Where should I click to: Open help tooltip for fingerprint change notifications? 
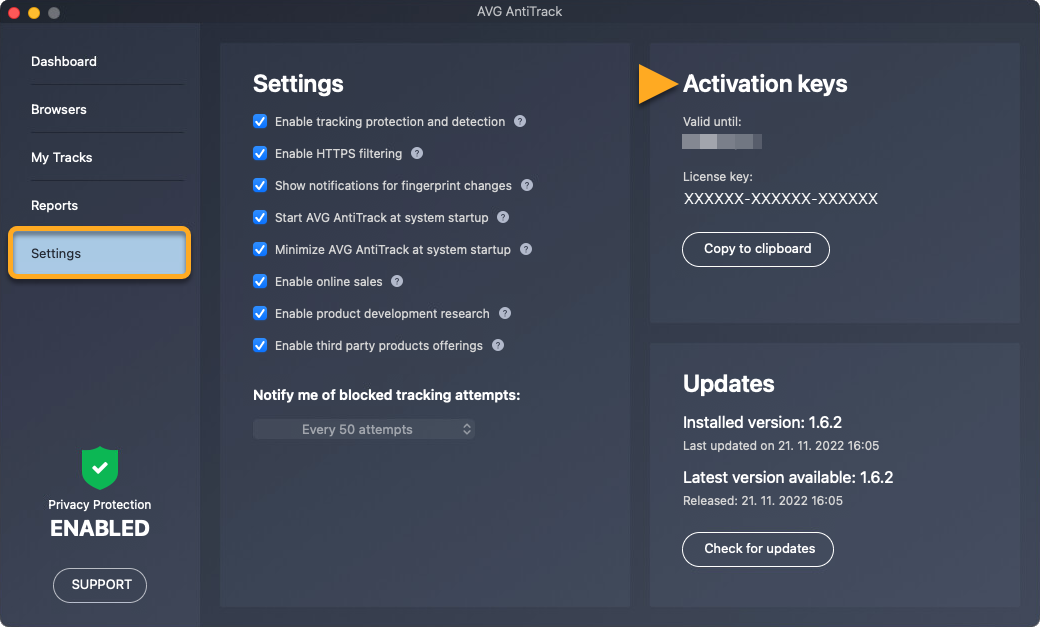(x=527, y=185)
